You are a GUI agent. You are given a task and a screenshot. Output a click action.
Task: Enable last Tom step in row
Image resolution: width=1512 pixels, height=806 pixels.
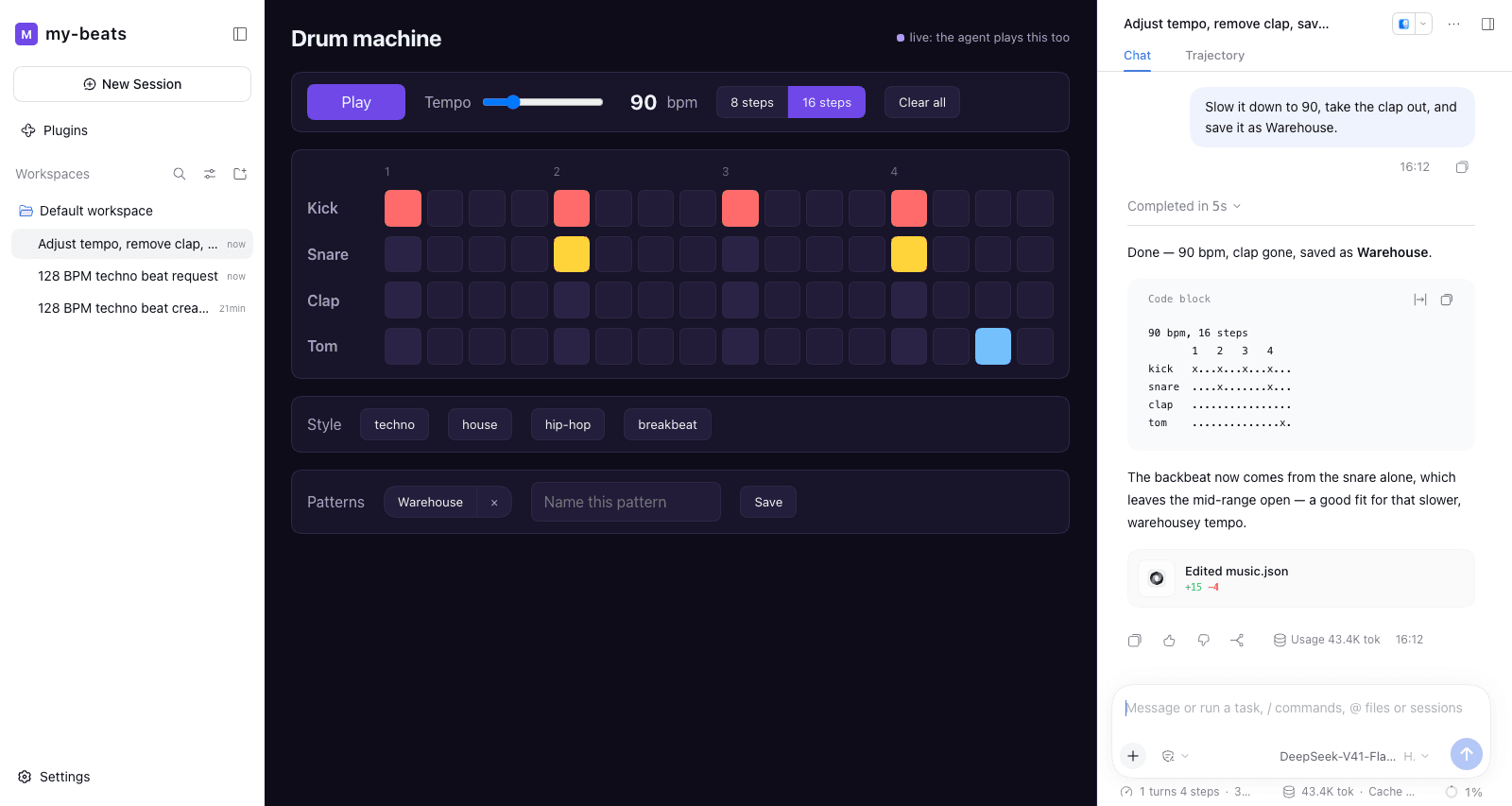pyautogui.click(x=1035, y=346)
